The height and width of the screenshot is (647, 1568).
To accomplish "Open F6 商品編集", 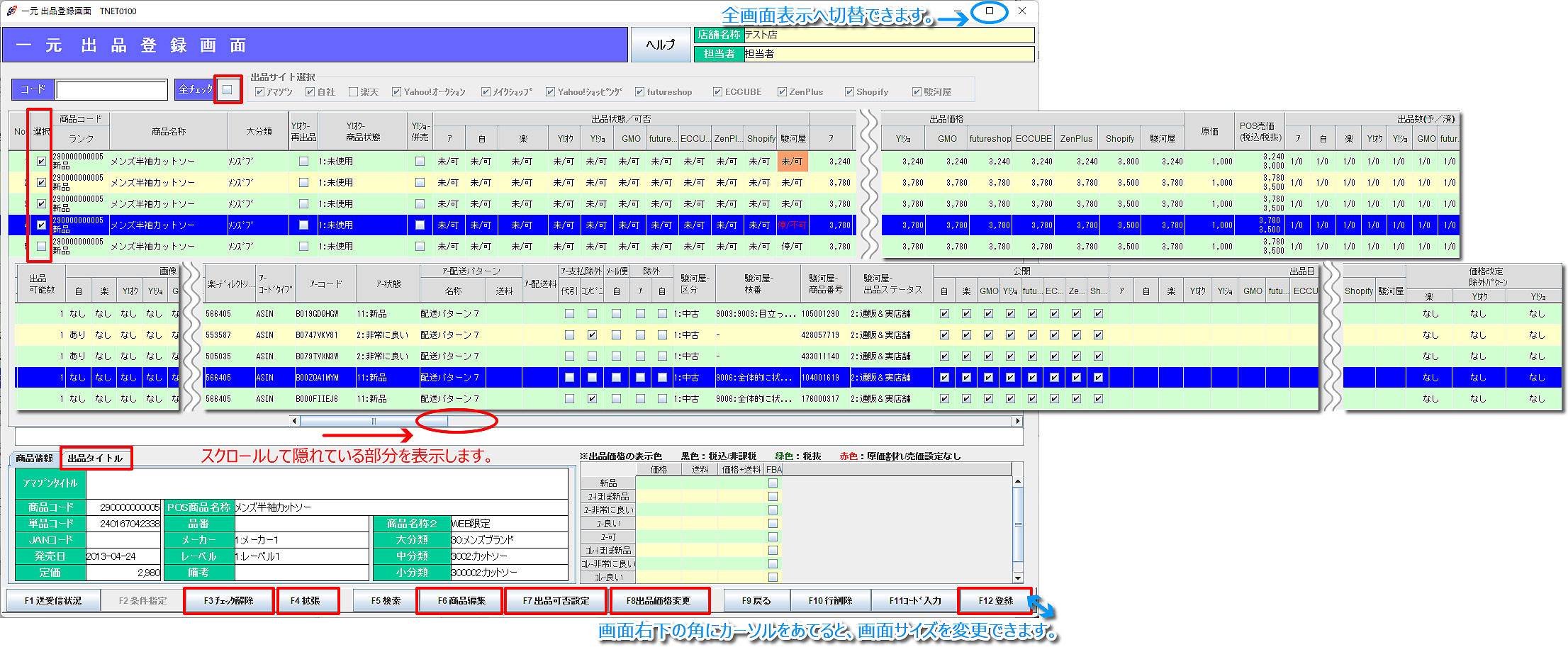I will [x=461, y=601].
